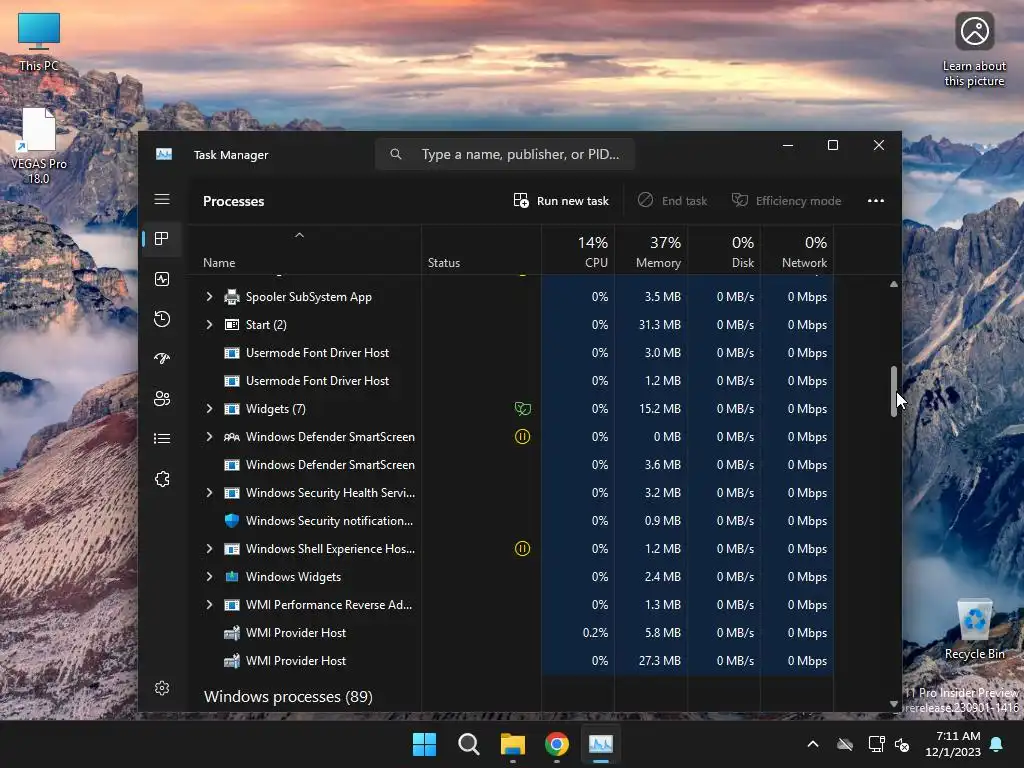Click the Windows processes (89) group header
This screenshot has width=1024, height=768.
288,696
